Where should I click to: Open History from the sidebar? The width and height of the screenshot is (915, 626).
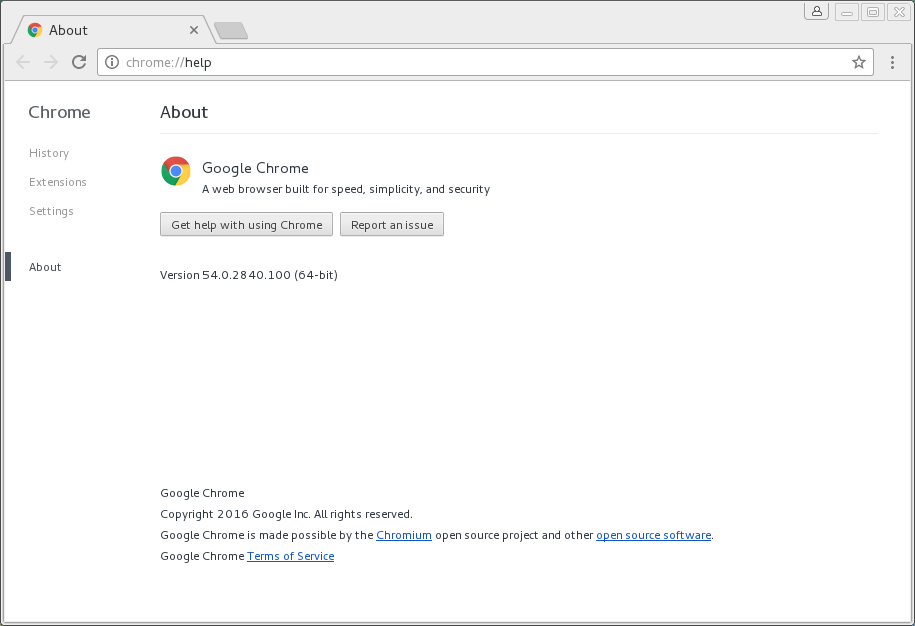49,153
